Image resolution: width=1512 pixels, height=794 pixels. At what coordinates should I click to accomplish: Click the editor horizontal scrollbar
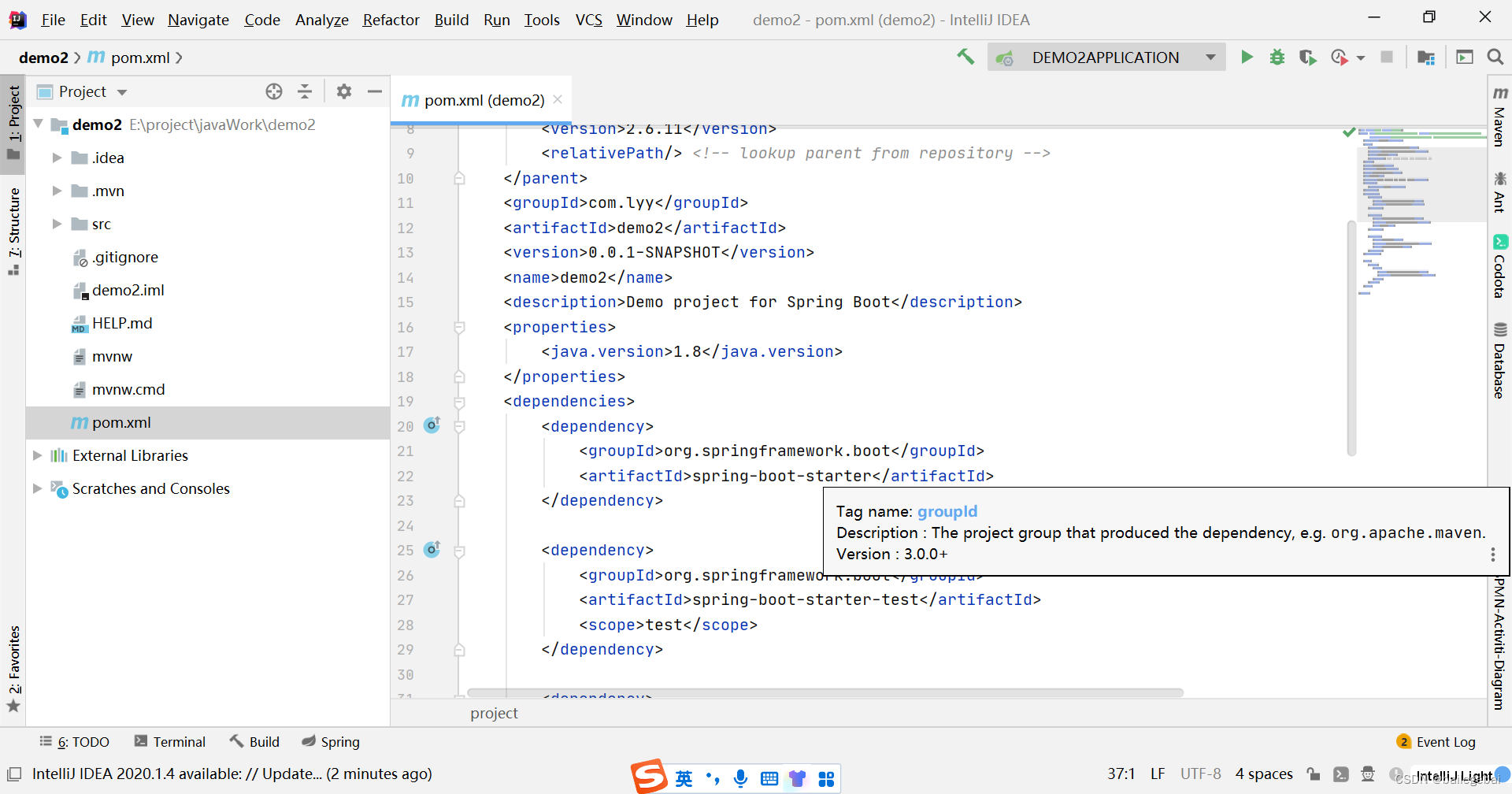click(x=825, y=693)
